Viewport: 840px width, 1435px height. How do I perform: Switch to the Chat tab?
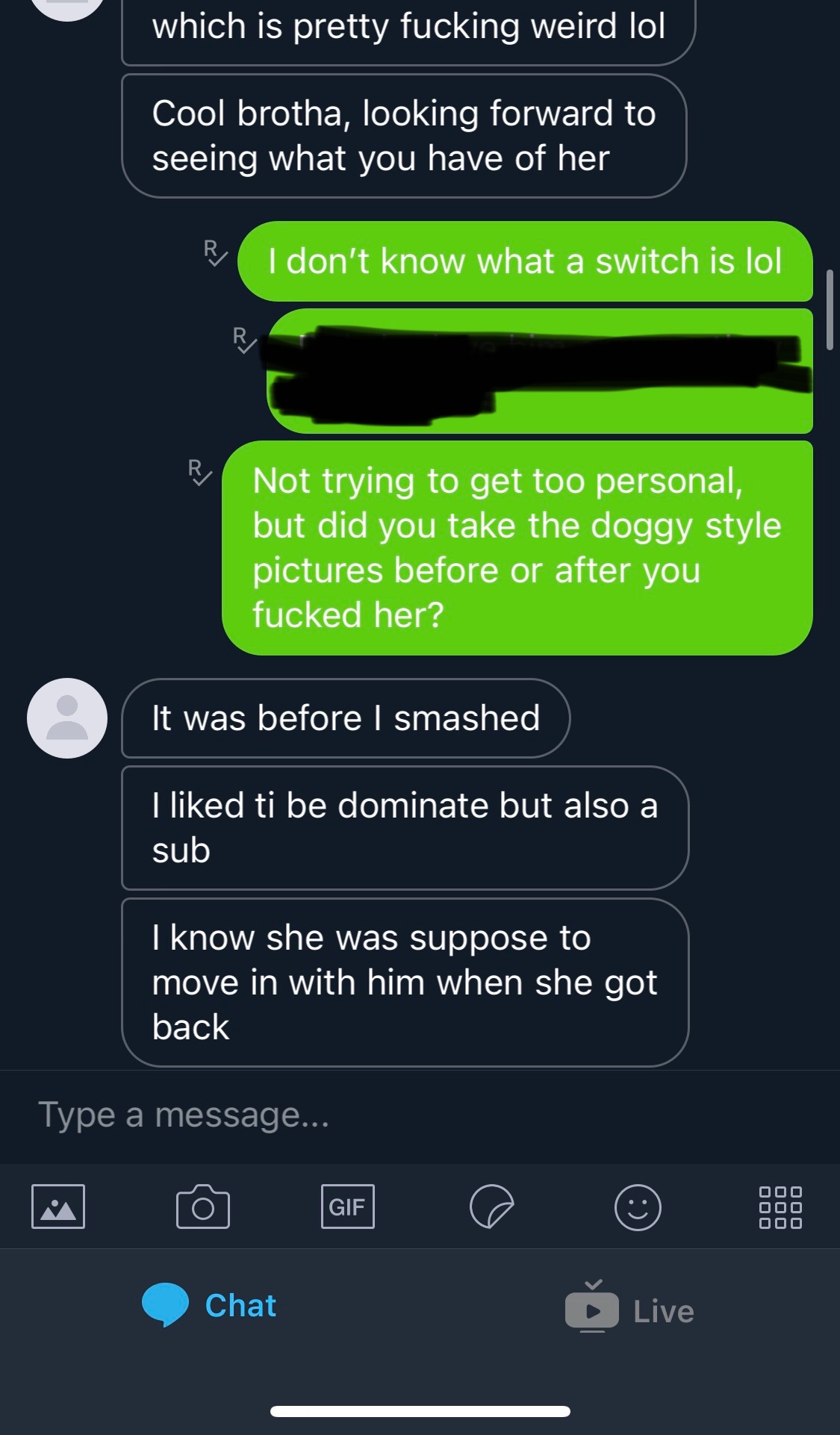click(x=240, y=1305)
